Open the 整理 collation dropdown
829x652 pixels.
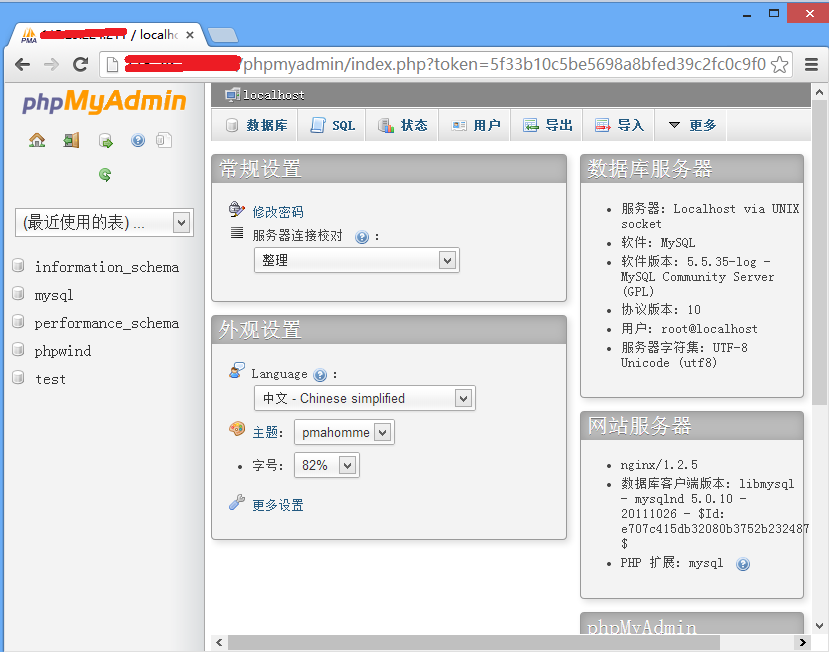coord(357,260)
